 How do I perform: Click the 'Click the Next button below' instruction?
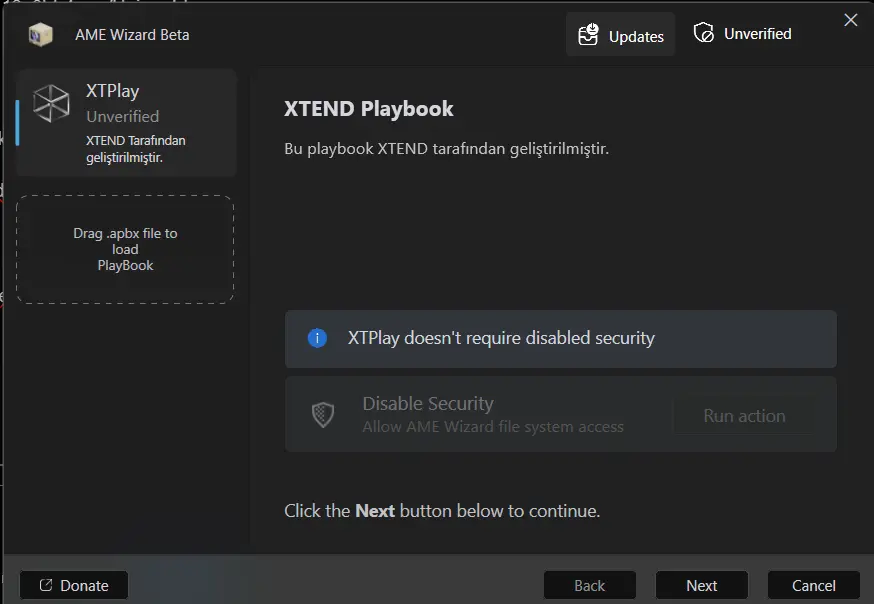(442, 511)
